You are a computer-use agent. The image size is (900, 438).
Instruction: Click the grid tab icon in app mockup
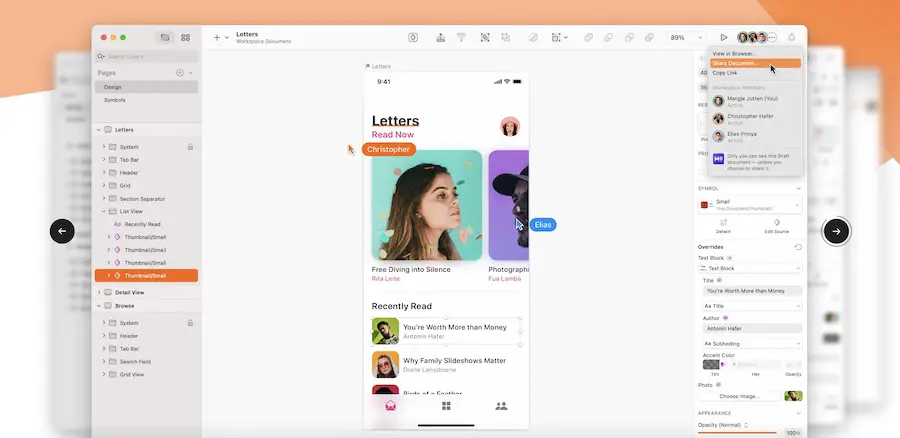pos(446,406)
